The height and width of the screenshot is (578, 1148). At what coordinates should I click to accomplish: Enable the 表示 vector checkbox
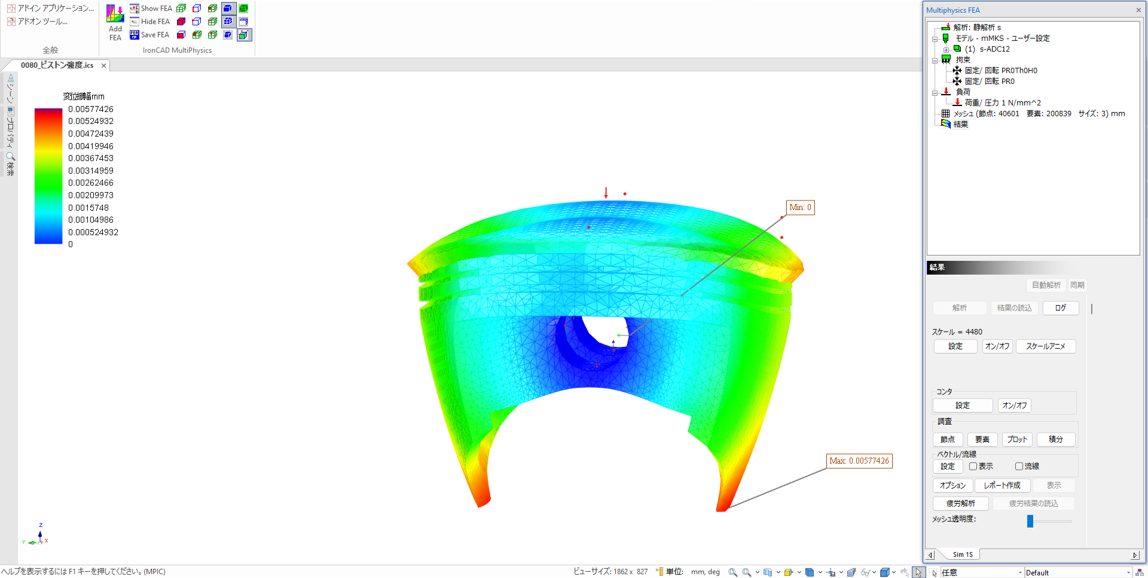pos(973,467)
